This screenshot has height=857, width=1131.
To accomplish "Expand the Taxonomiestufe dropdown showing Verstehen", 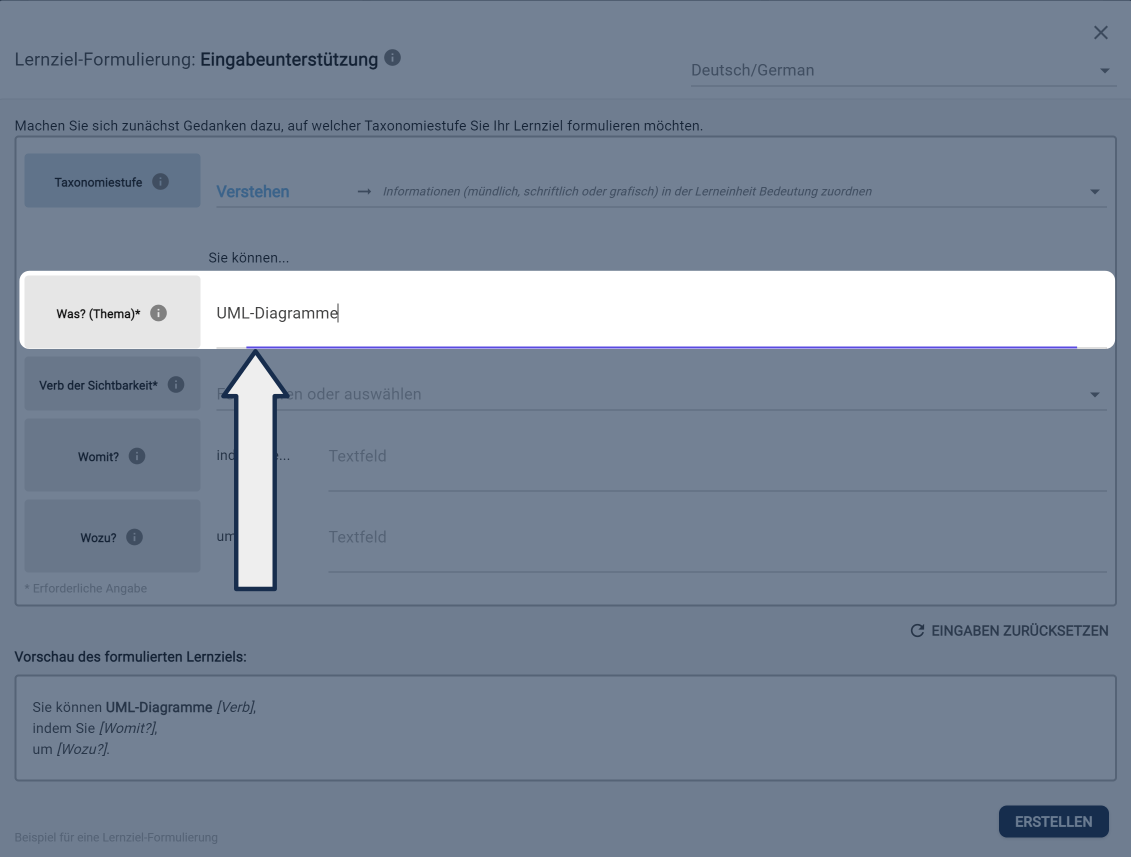I will click(660, 191).
